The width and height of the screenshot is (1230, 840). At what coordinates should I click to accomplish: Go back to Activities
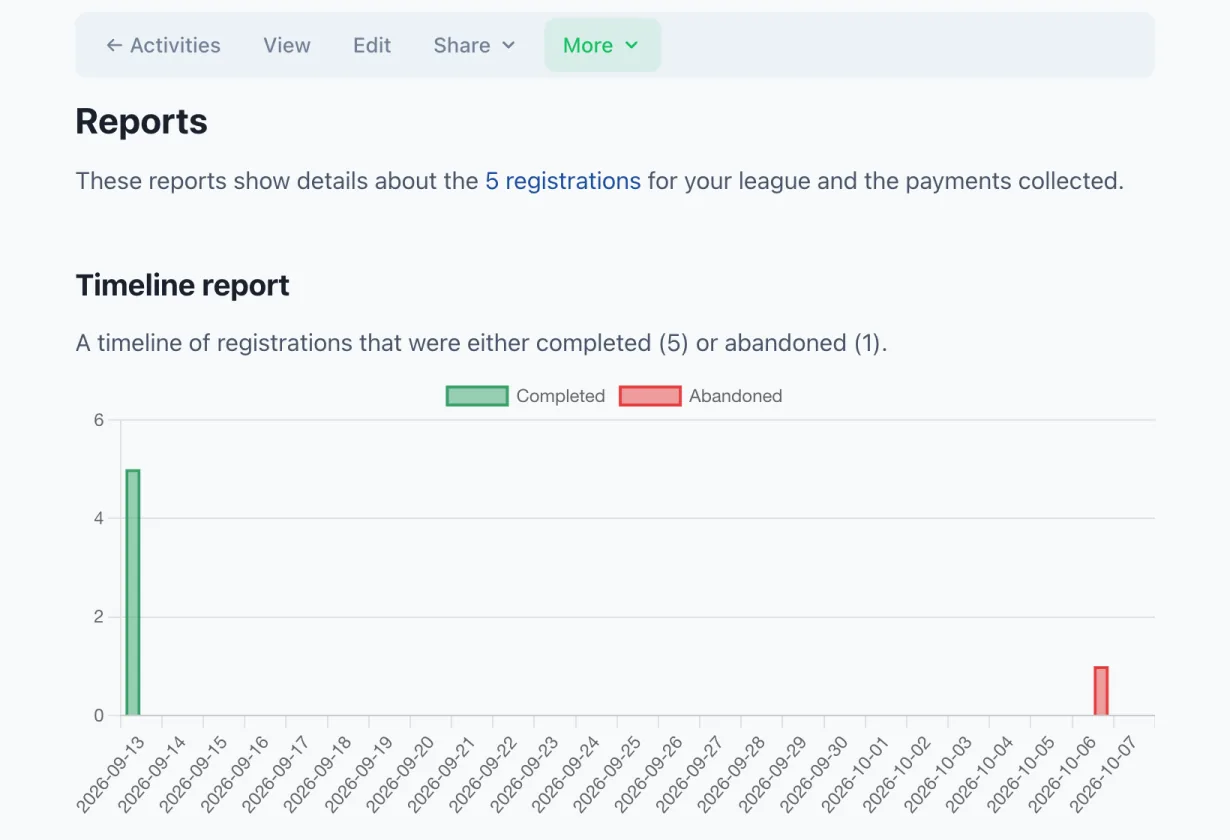pos(163,45)
